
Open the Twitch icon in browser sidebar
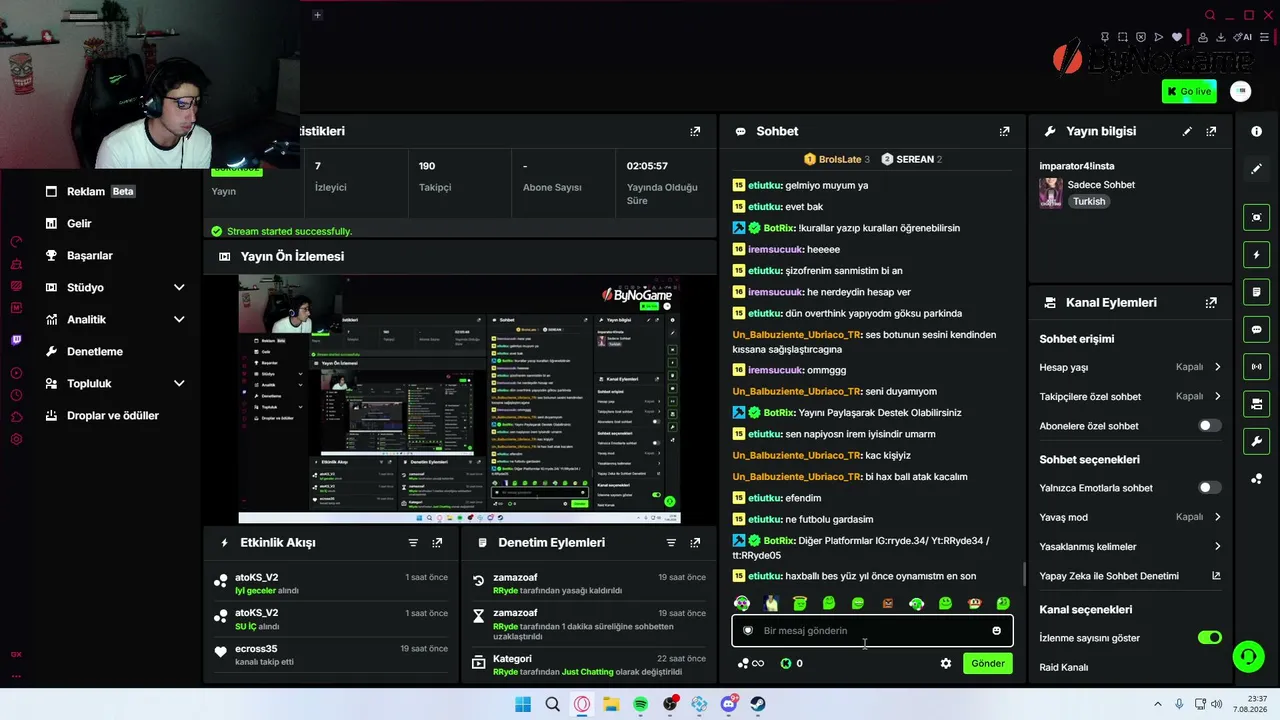tap(16, 340)
